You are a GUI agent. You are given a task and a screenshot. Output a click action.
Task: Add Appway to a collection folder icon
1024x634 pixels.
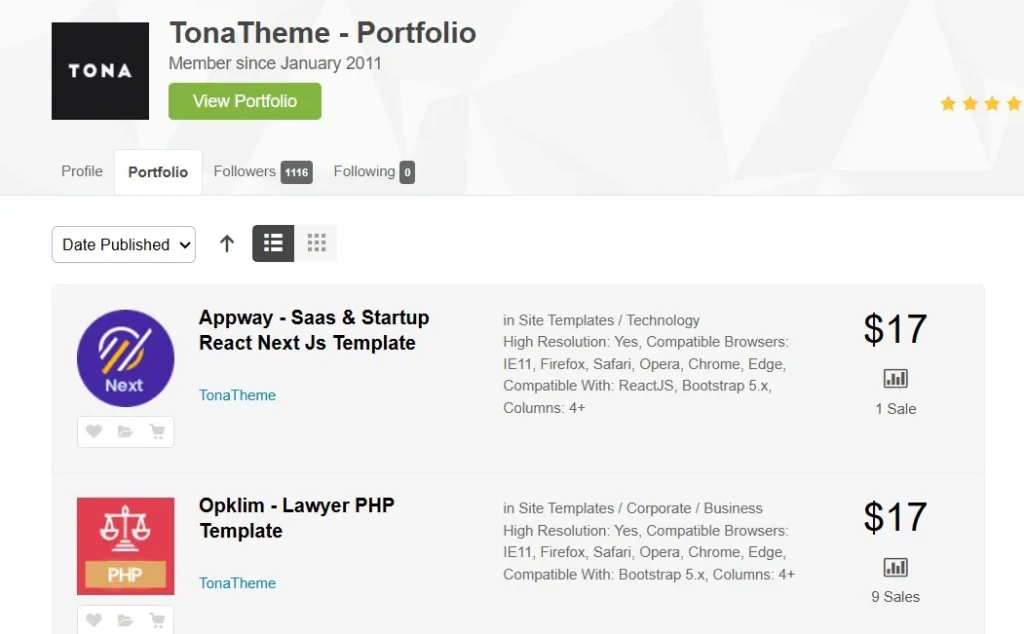click(125, 432)
